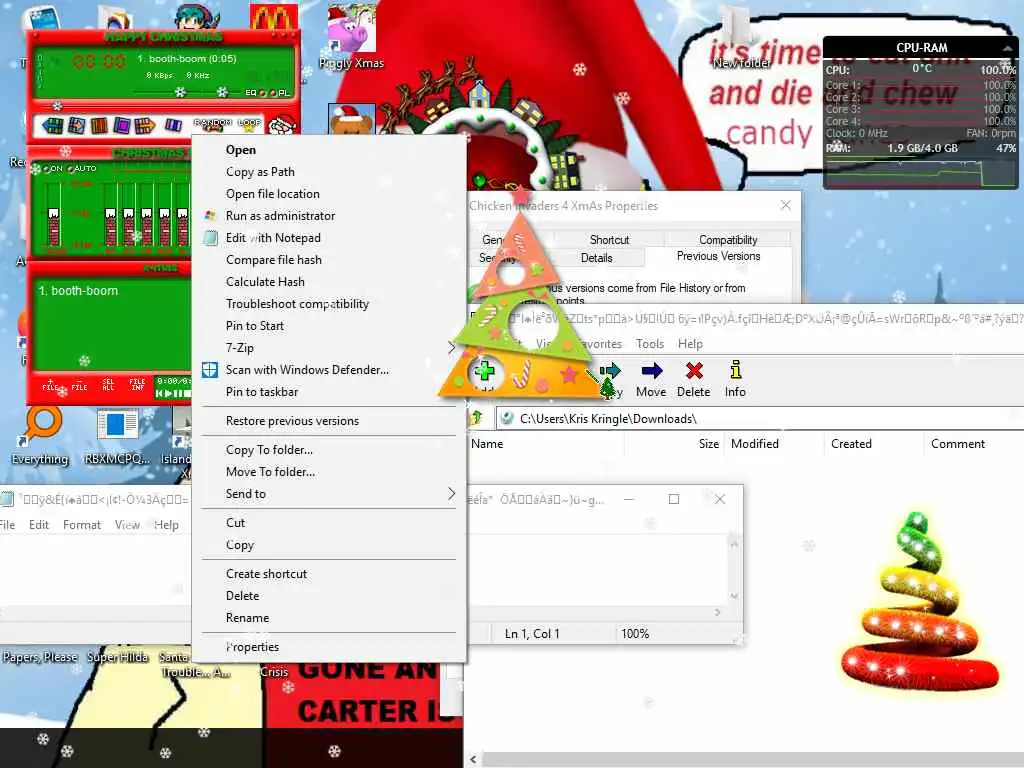1024x768 pixels.
Task: Select Open file location menu entry
Action: click(x=328, y=194)
